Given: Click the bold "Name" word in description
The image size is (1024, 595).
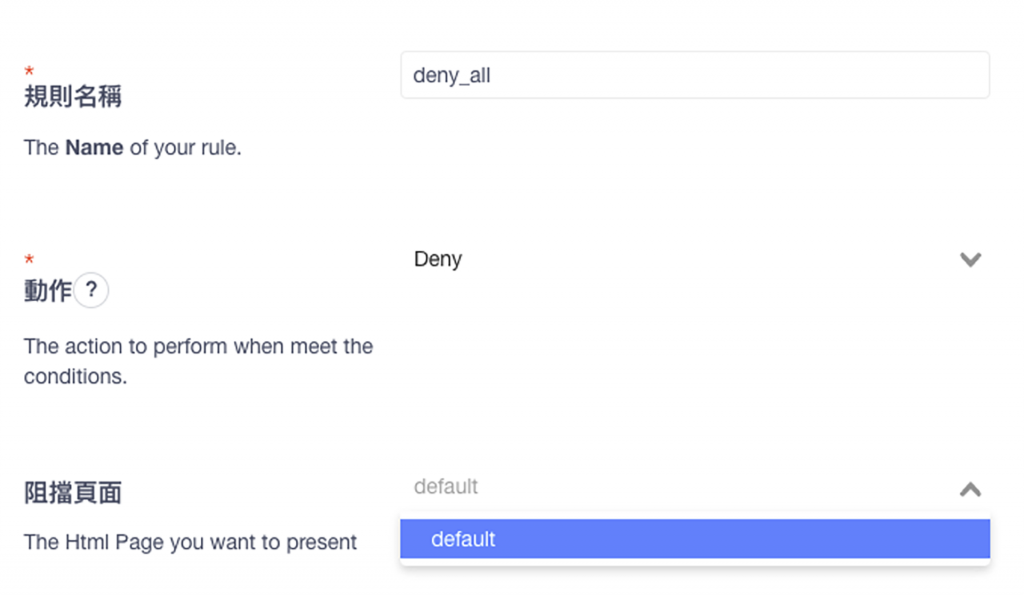Looking at the screenshot, I should coord(94,148).
